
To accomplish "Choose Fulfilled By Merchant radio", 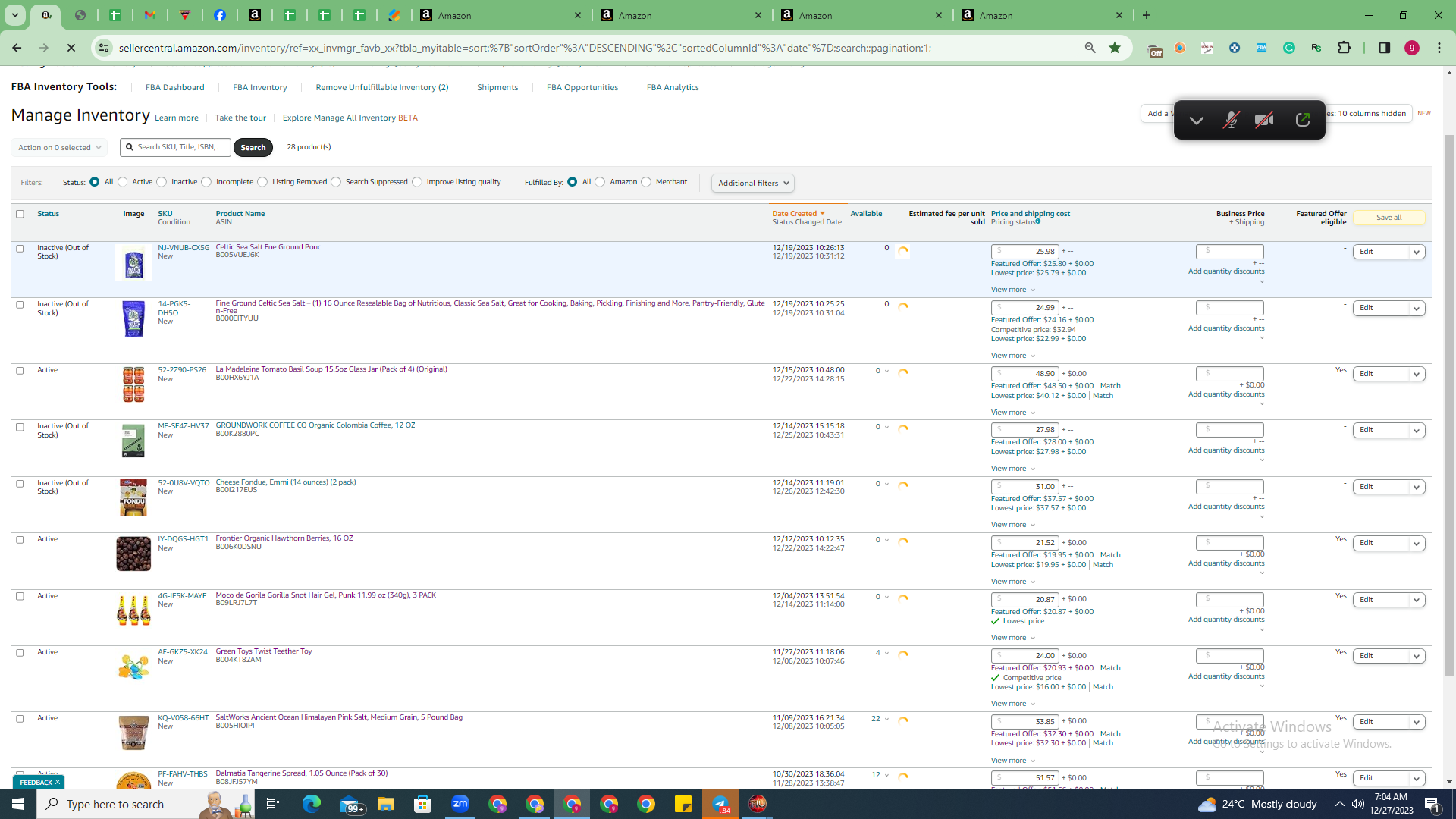I will 646,182.
